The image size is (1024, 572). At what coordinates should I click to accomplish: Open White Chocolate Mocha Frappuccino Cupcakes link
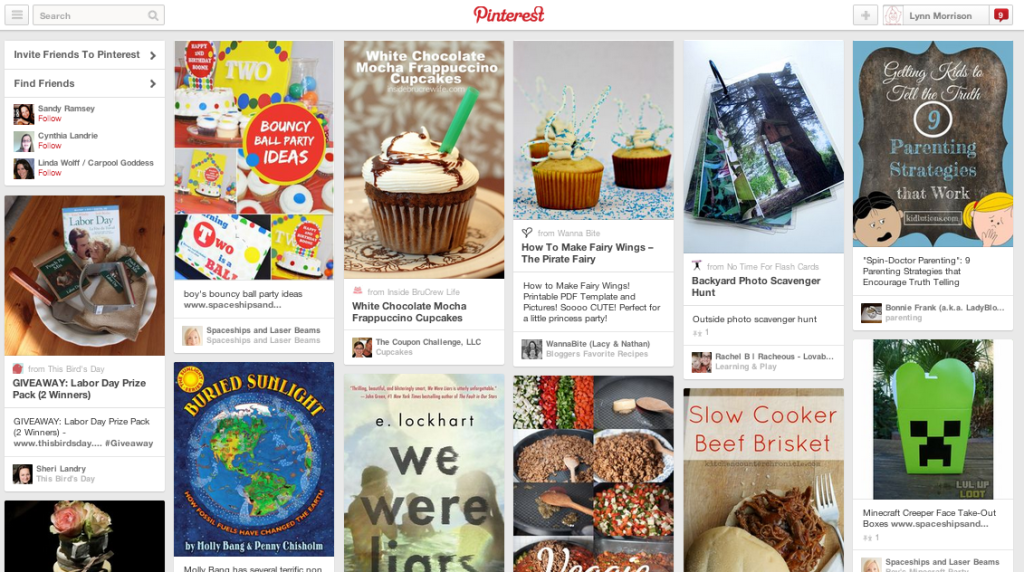click(409, 312)
